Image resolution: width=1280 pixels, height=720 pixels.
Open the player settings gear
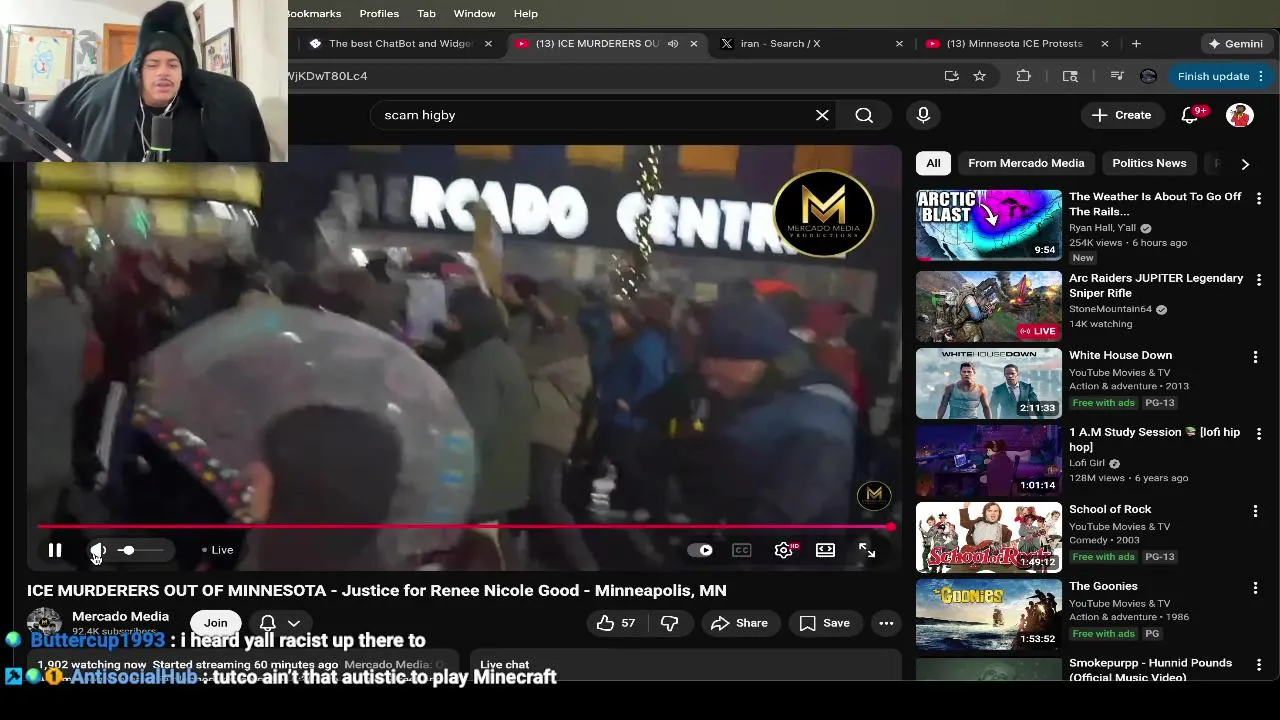coord(784,550)
